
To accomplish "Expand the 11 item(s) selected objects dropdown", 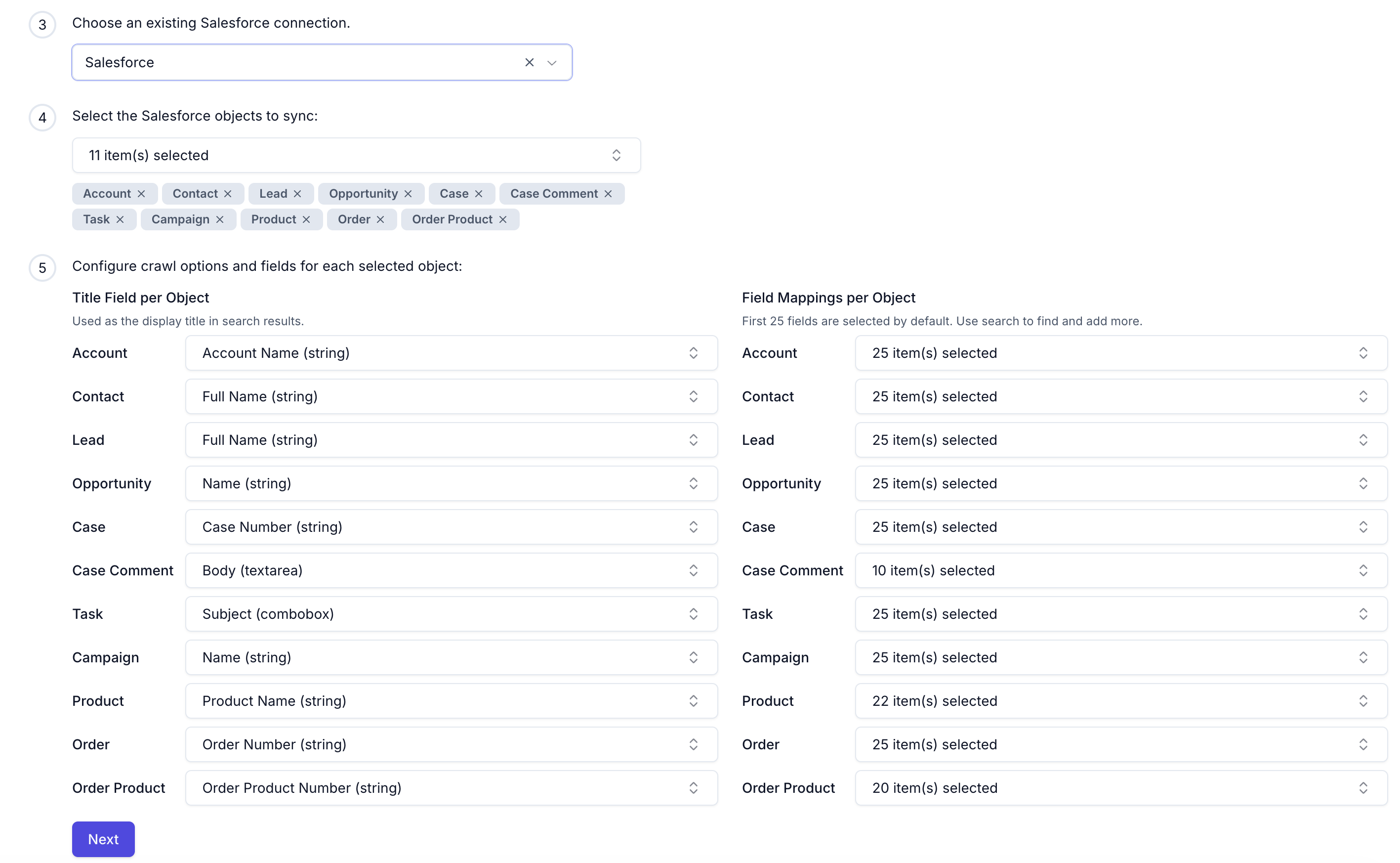I will [356, 155].
